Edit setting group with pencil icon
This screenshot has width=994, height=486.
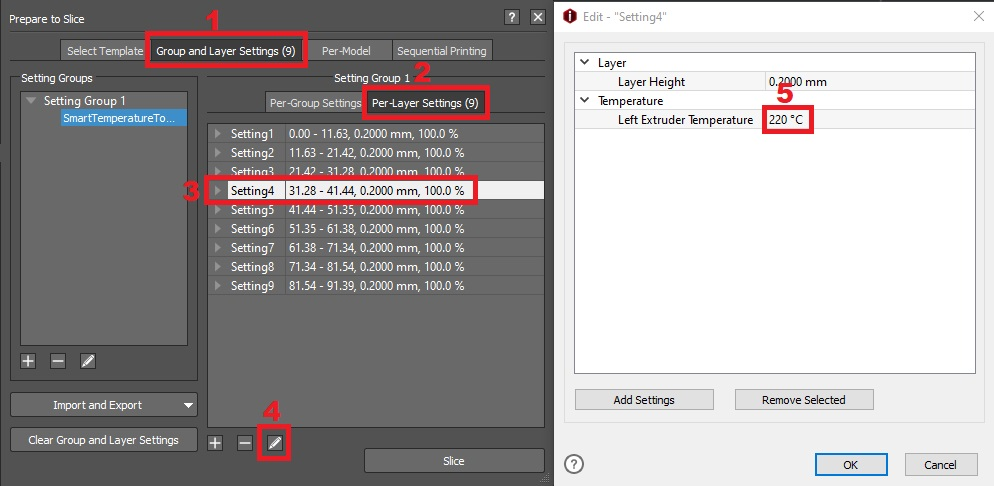(x=88, y=361)
